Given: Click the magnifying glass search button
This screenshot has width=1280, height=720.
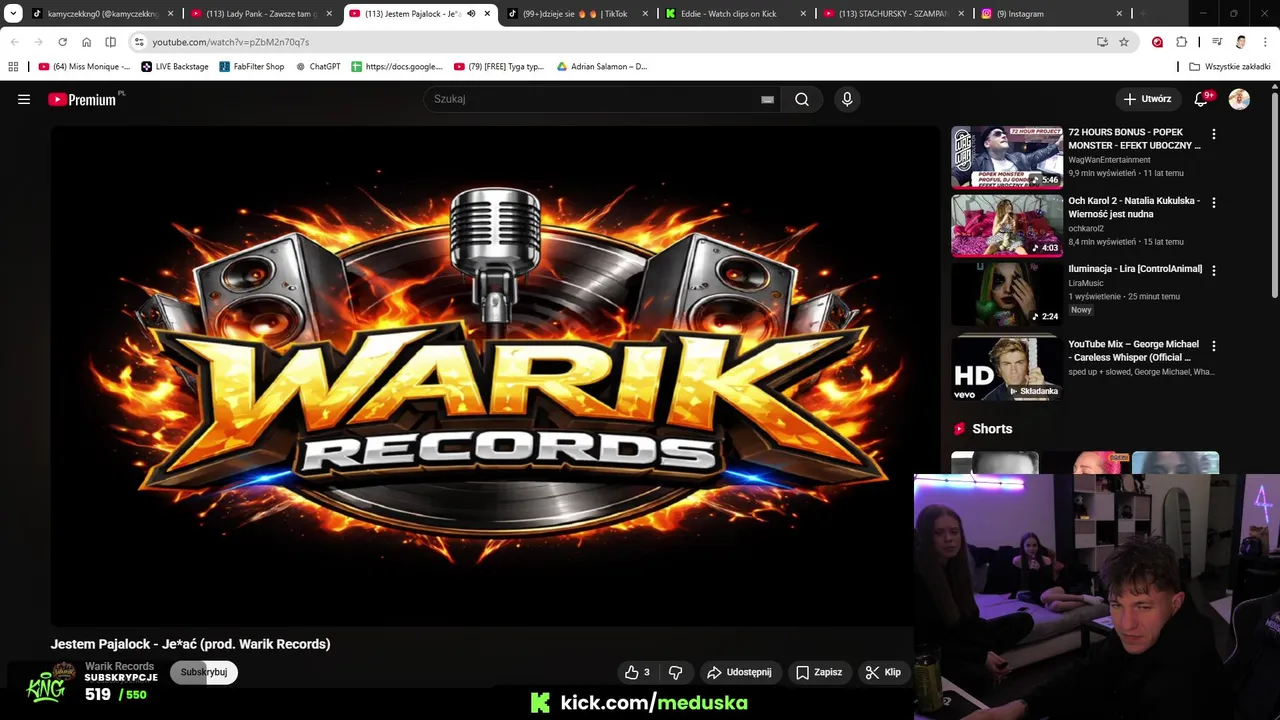Looking at the screenshot, I should [x=802, y=99].
